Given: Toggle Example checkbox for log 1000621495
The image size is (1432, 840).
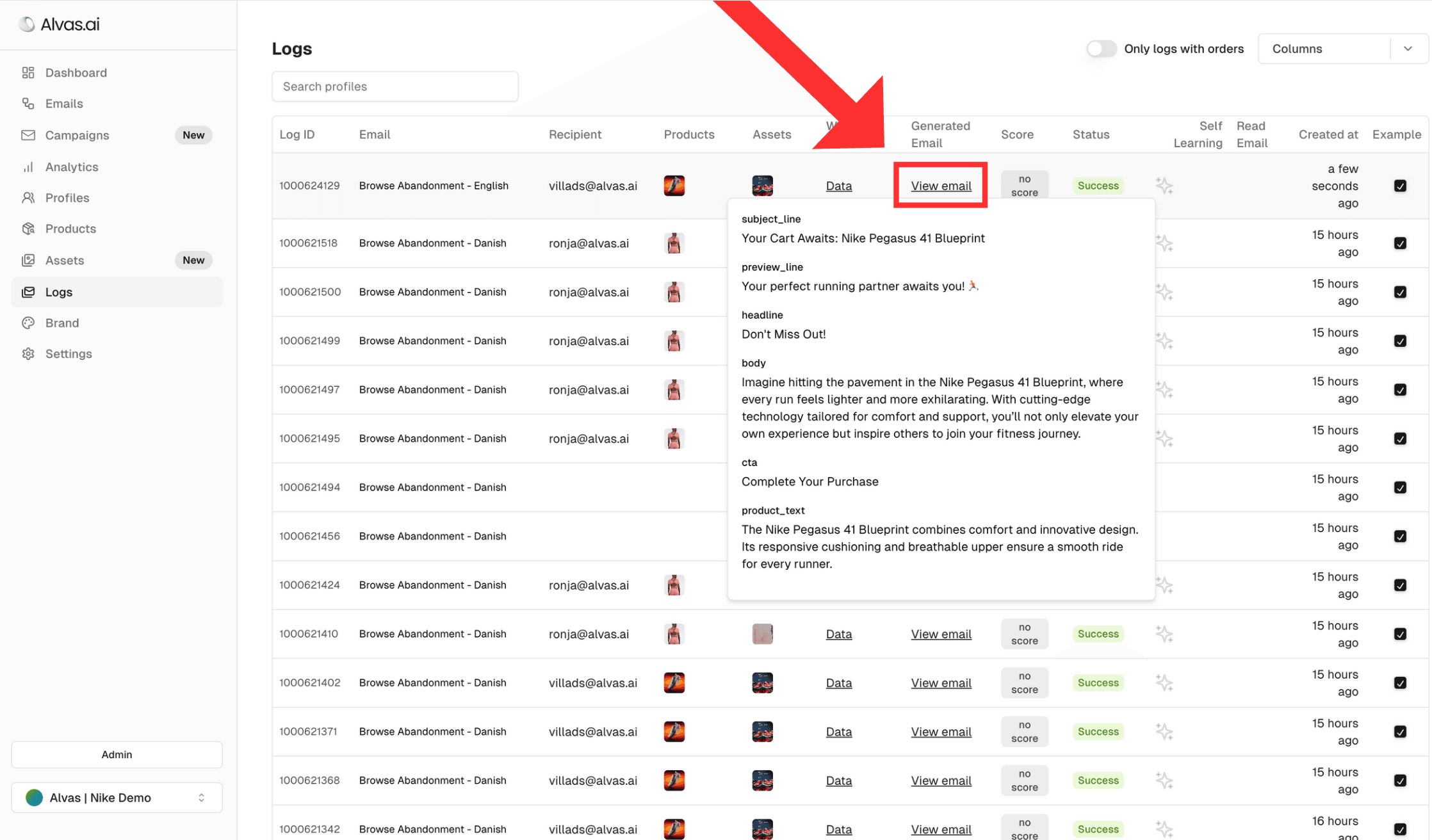Looking at the screenshot, I should [x=1400, y=439].
